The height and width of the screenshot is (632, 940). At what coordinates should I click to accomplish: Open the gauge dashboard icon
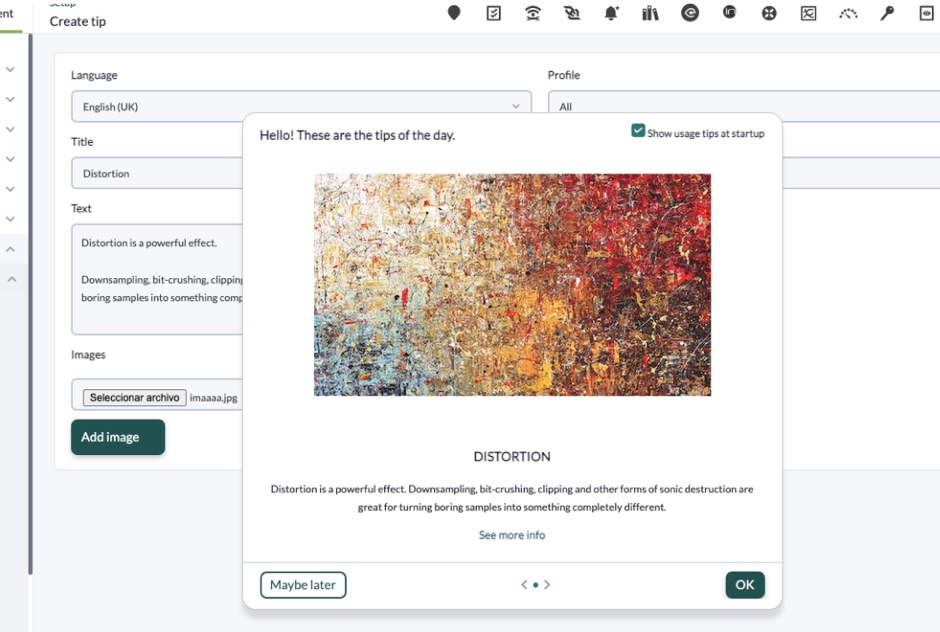(848, 13)
